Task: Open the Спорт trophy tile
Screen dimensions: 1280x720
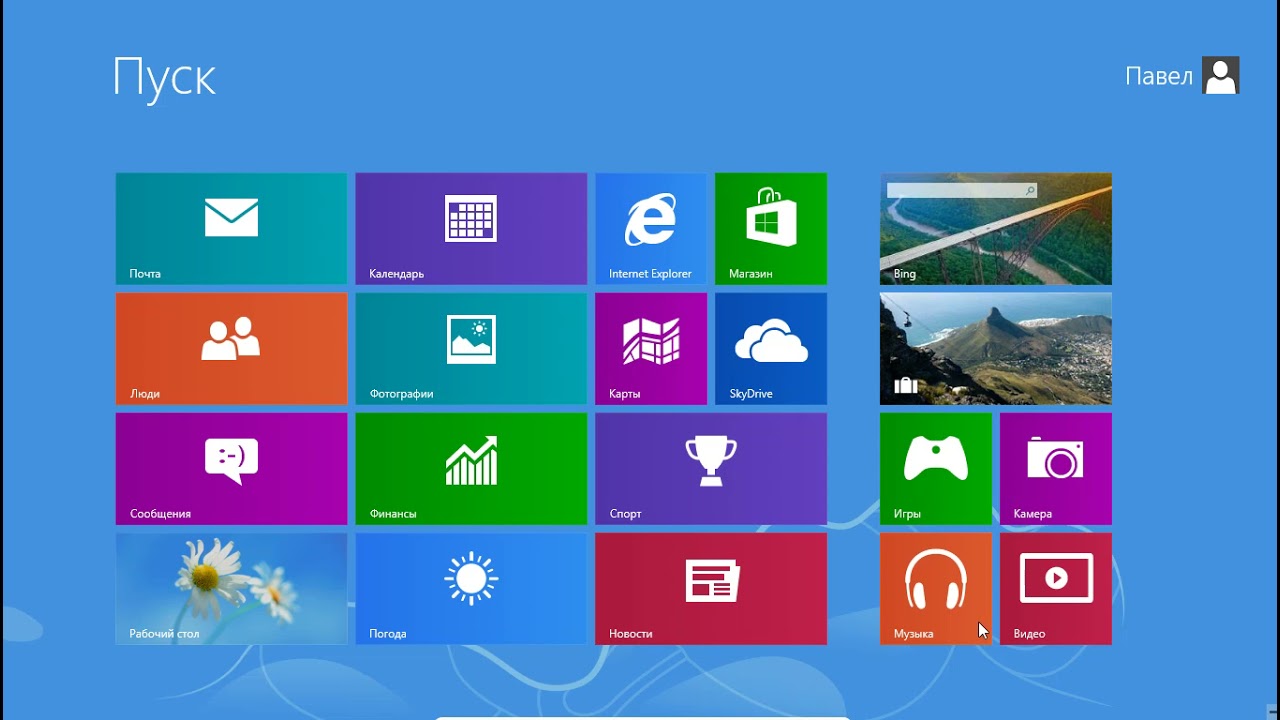Action: tap(711, 469)
